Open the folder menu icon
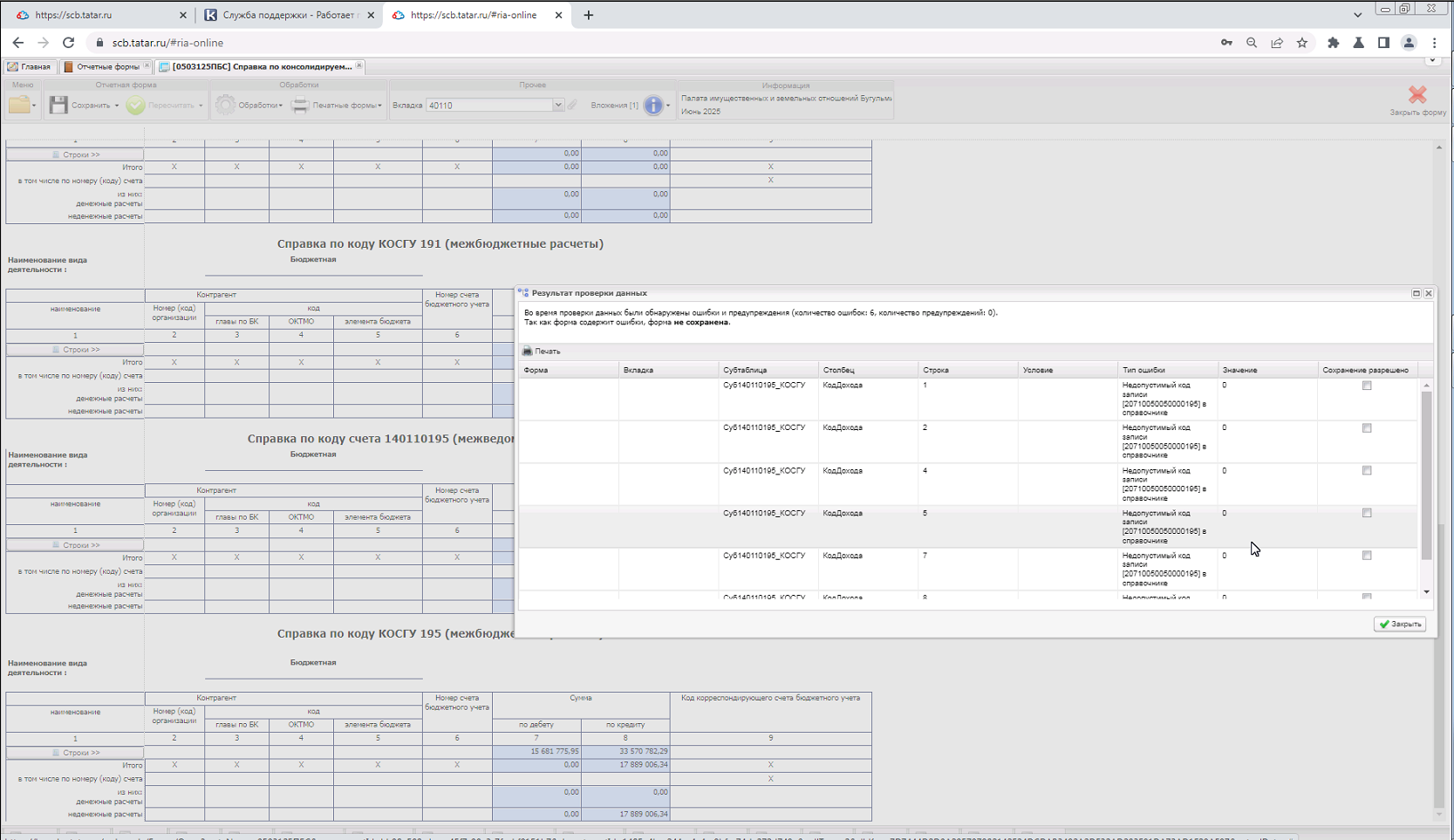Image resolution: width=1454 pixels, height=840 pixels. point(19,105)
